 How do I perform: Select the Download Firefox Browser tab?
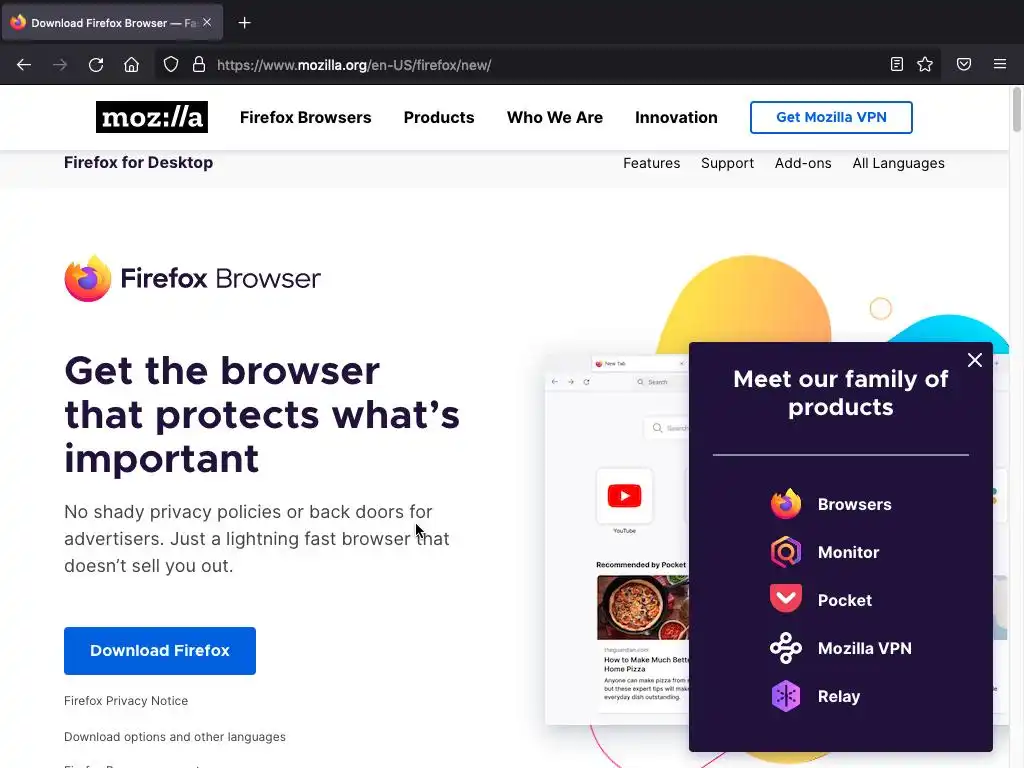click(112, 23)
